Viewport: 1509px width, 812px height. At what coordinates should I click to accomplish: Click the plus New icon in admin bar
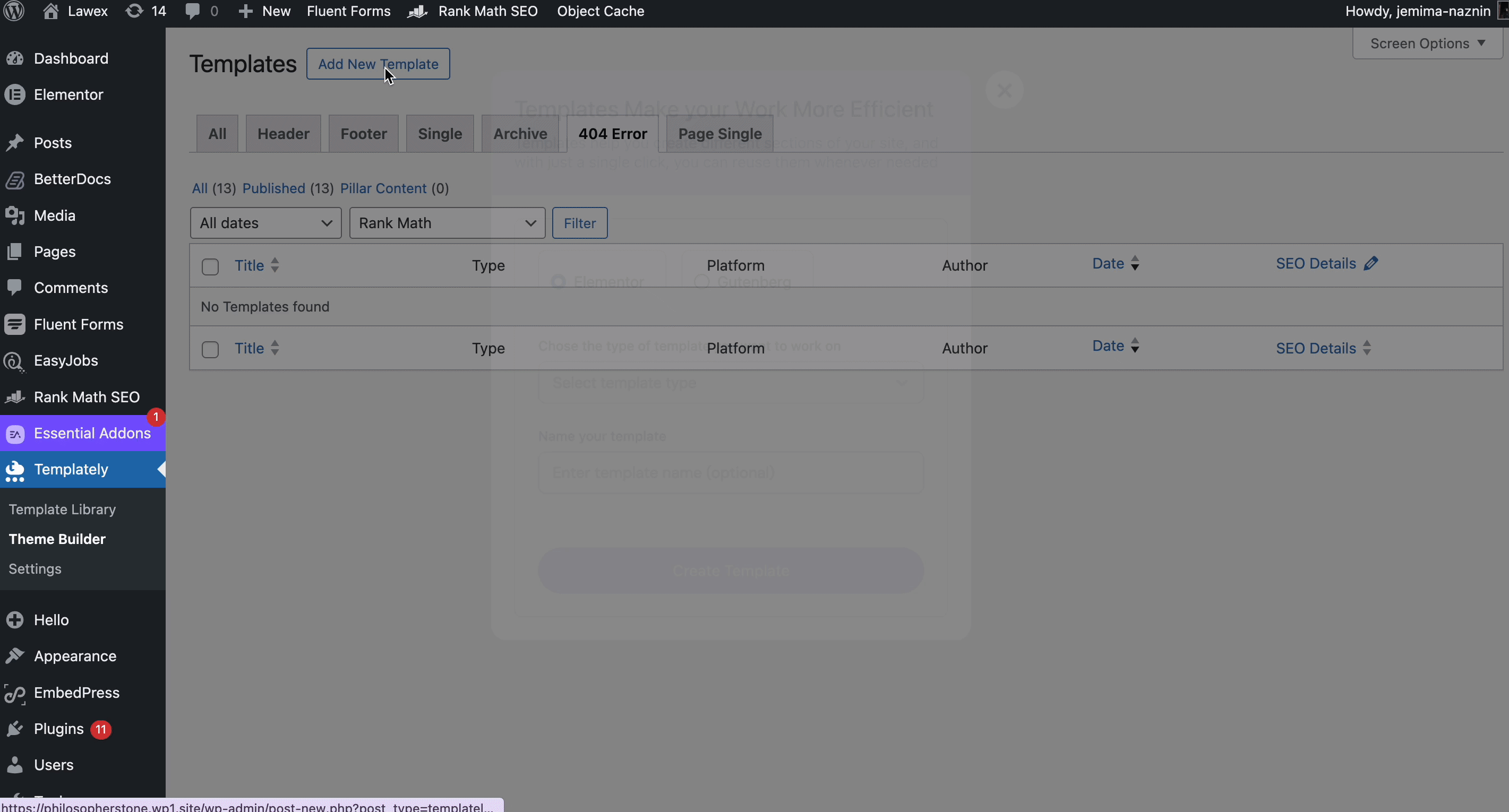pyautogui.click(x=245, y=11)
